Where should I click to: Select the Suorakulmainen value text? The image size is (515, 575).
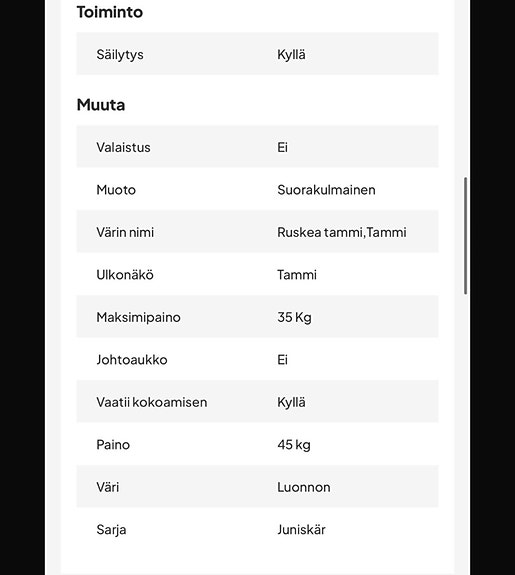tap(326, 190)
